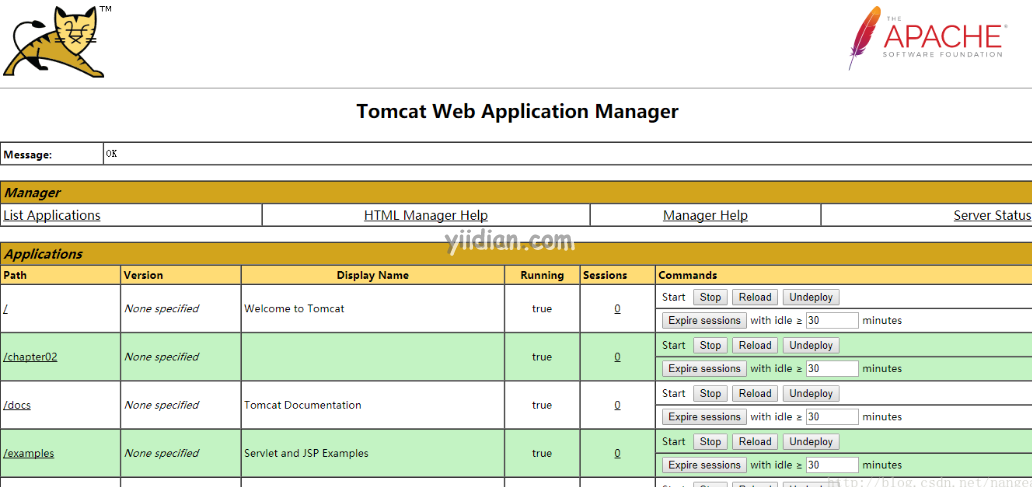This screenshot has width=1032, height=487.
Task: Edit idle minutes field for root application
Action: click(x=833, y=320)
